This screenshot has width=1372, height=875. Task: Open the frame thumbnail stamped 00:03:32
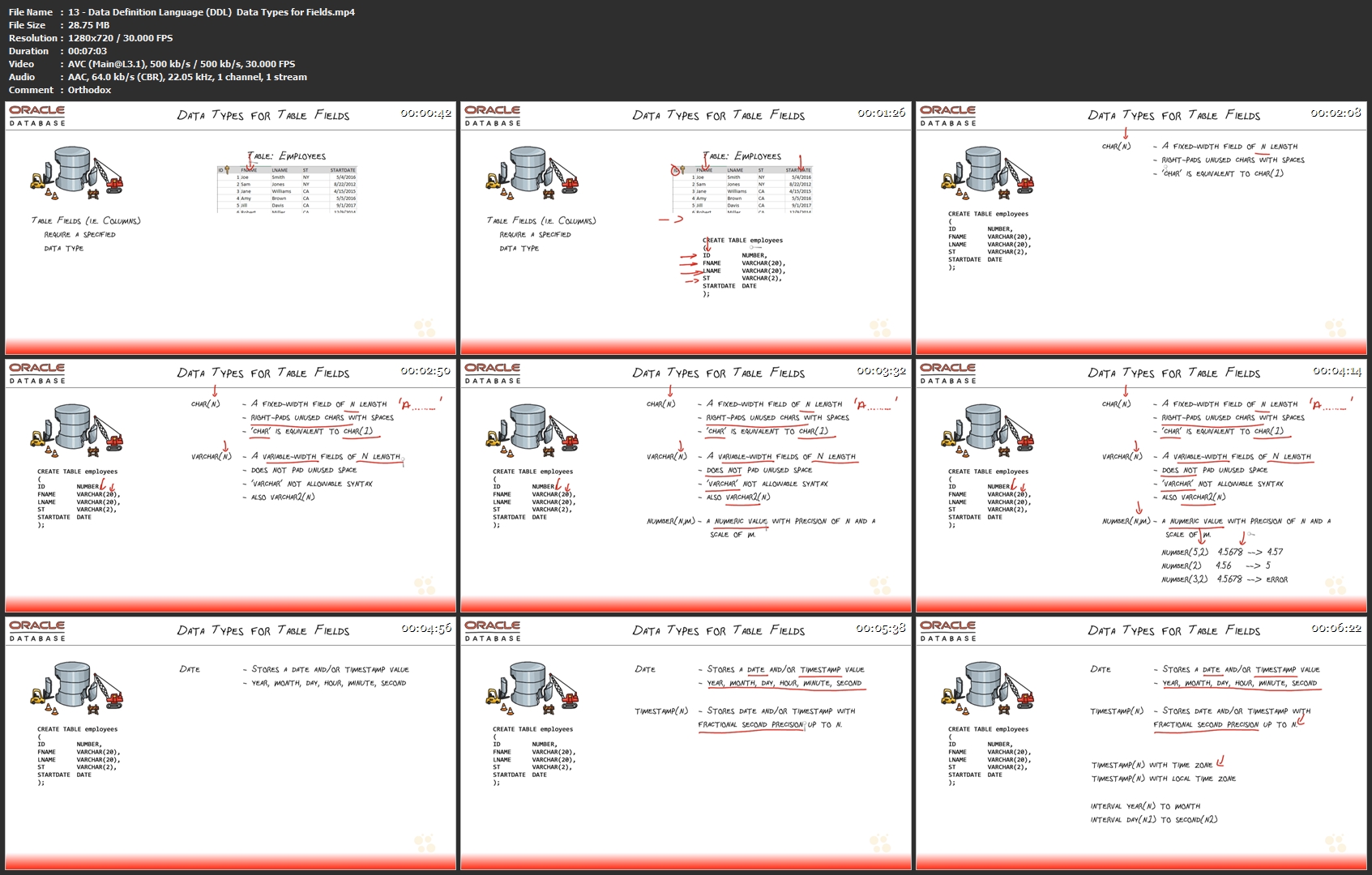[x=686, y=485]
